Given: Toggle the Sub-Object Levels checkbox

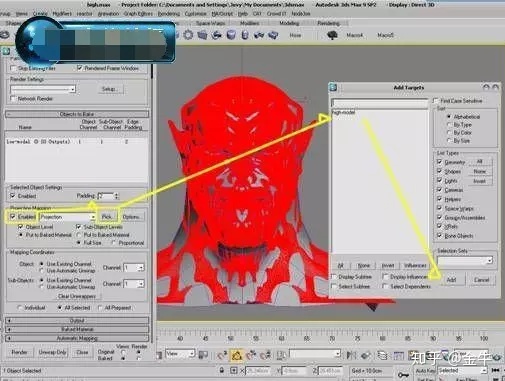Looking at the screenshot, I should [x=79, y=227].
